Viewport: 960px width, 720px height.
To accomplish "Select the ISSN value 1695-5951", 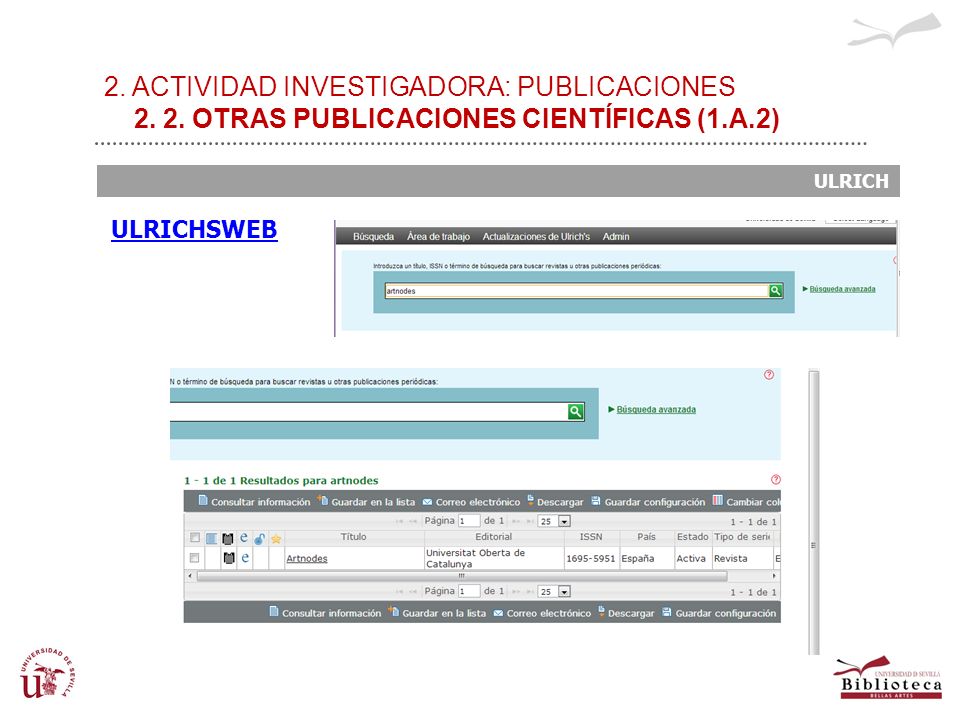I will tap(590, 558).
